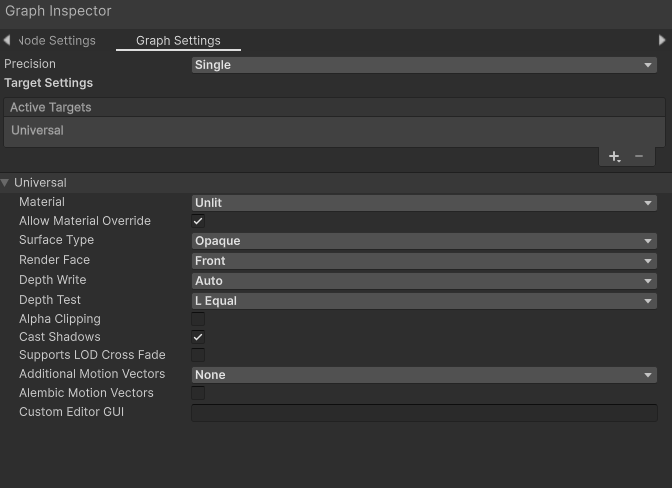Open the Depth Write dropdown
This screenshot has width=672, height=488.
click(424, 281)
